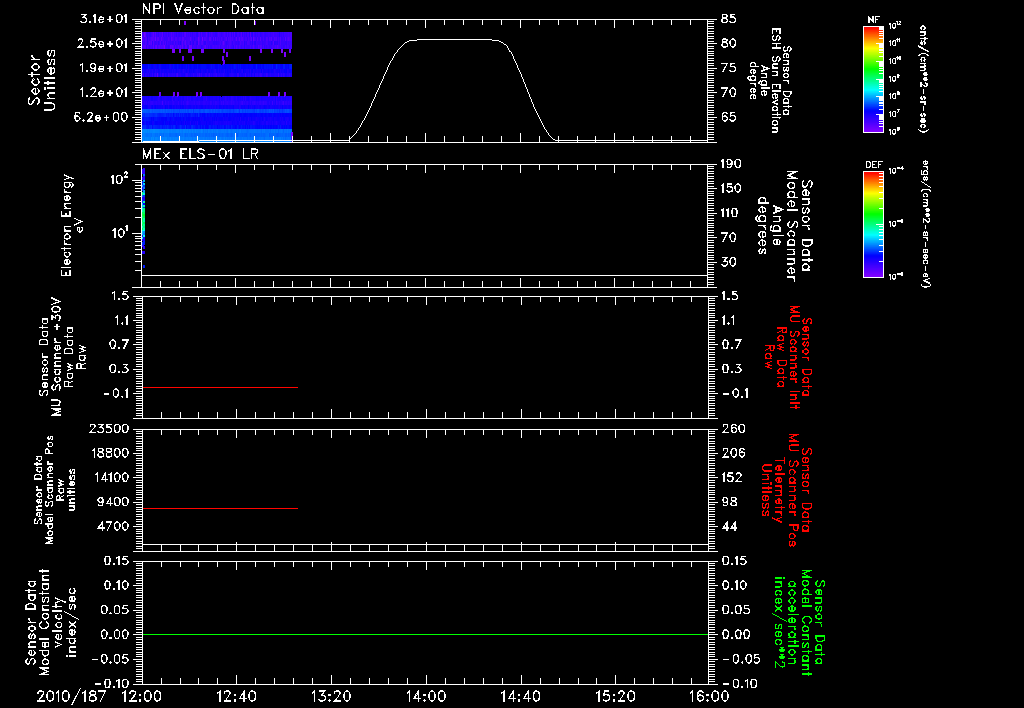Click the "cnts/(cm**2-sr-sec)" colorbar unit label
Image resolution: width=1024 pixels, height=708 pixels.
(923, 78)
